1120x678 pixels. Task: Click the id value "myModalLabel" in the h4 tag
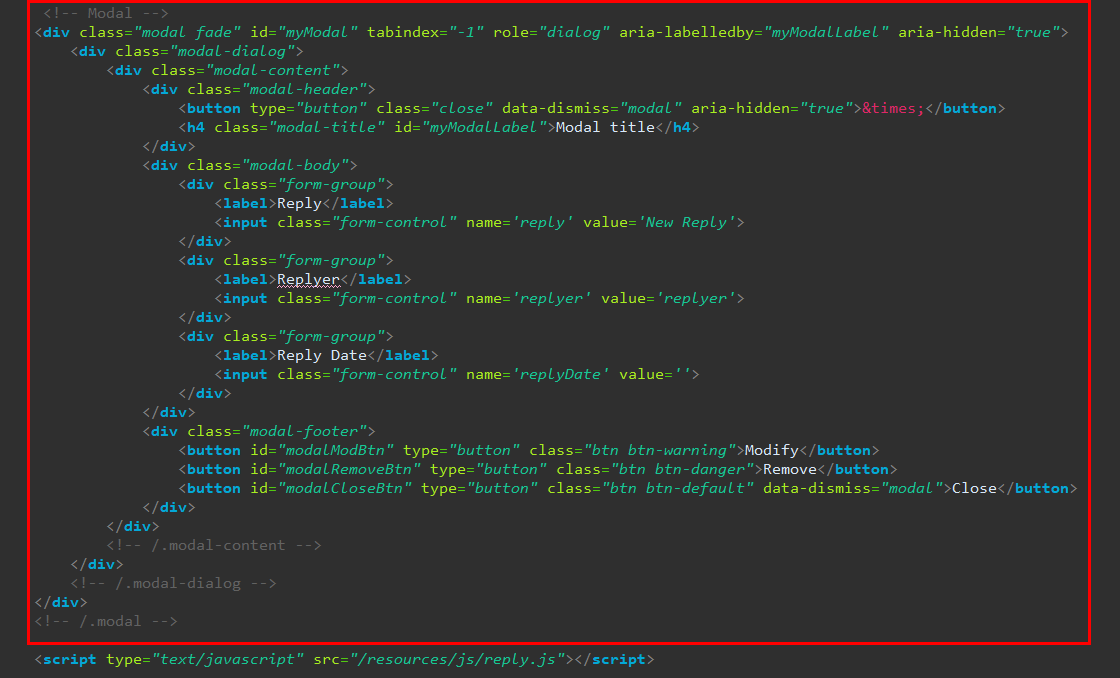484,127
